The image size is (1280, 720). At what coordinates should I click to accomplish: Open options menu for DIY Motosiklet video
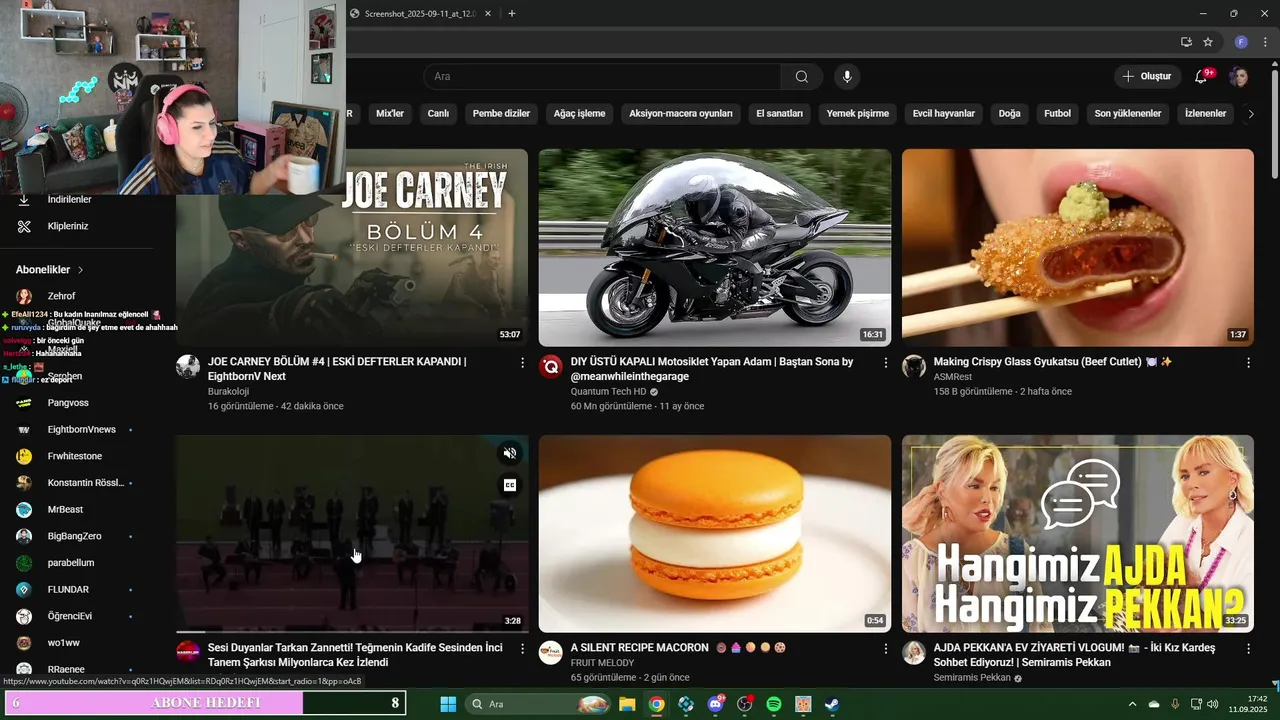coord(885,363)
